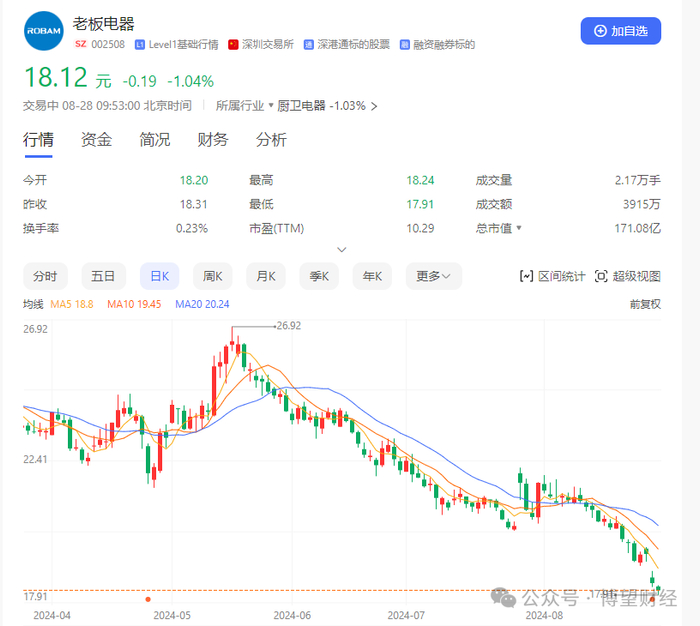
Task: Click the 昨收 value 18.31
Action: pos(194,204)
